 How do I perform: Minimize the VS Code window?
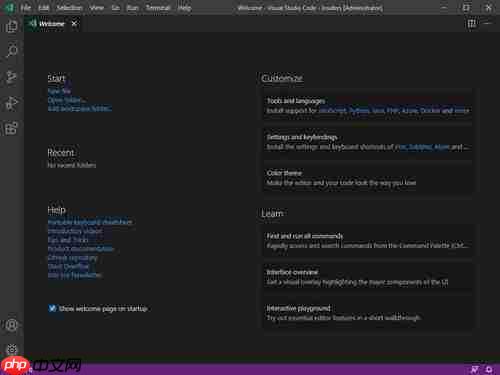click(444, 8)
